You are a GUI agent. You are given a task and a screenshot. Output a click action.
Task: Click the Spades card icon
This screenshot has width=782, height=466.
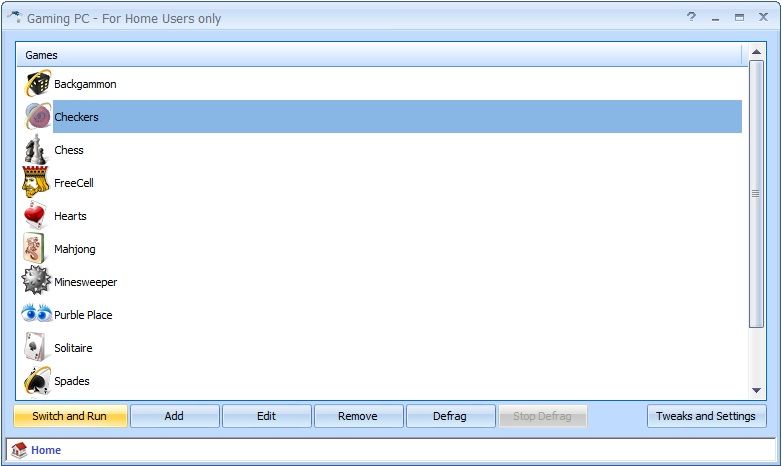(x=37, y=381)
